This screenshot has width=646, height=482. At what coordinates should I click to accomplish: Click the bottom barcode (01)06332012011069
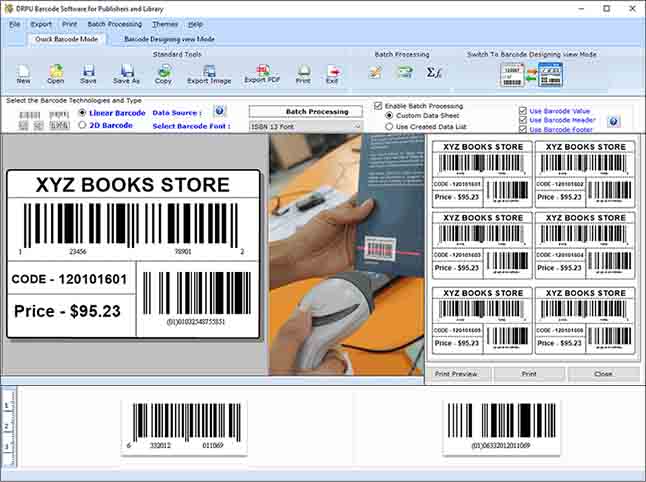(501, 427)
